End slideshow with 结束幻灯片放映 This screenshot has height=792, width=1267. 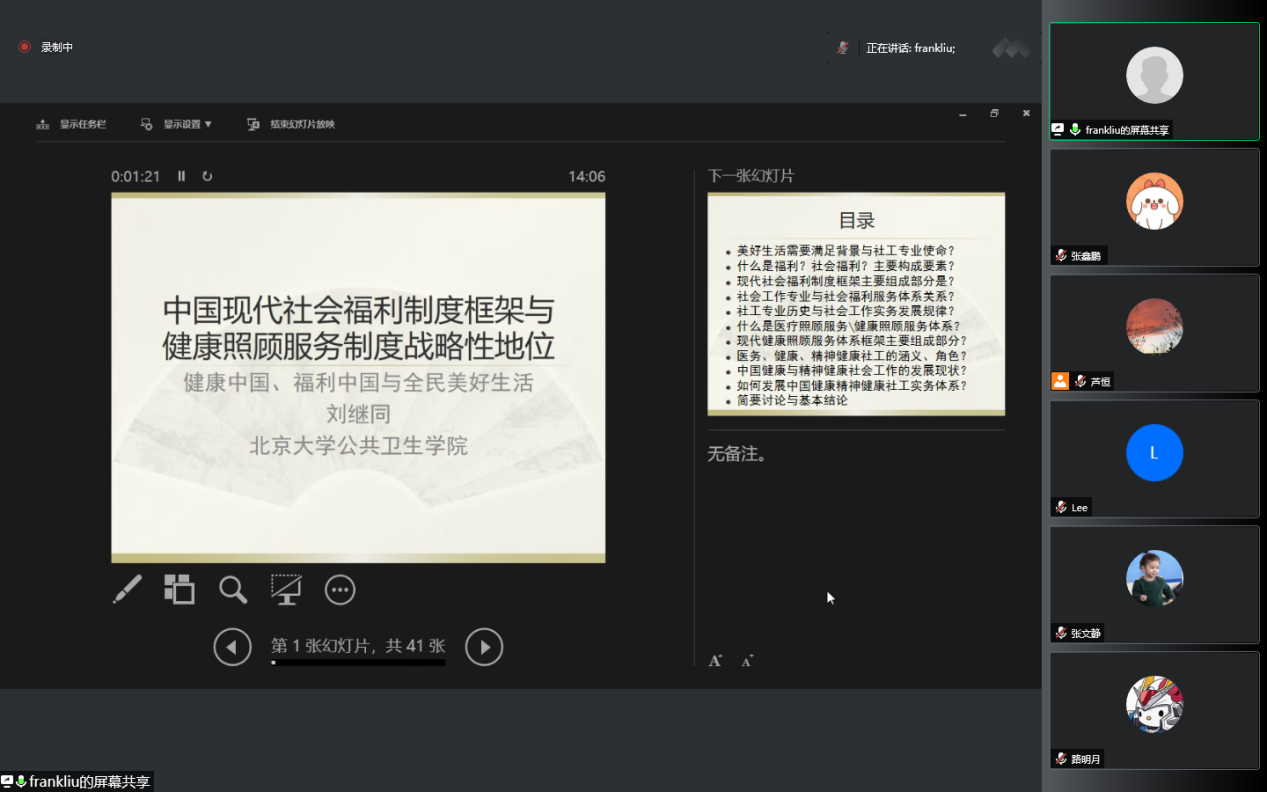pos(291,124)
